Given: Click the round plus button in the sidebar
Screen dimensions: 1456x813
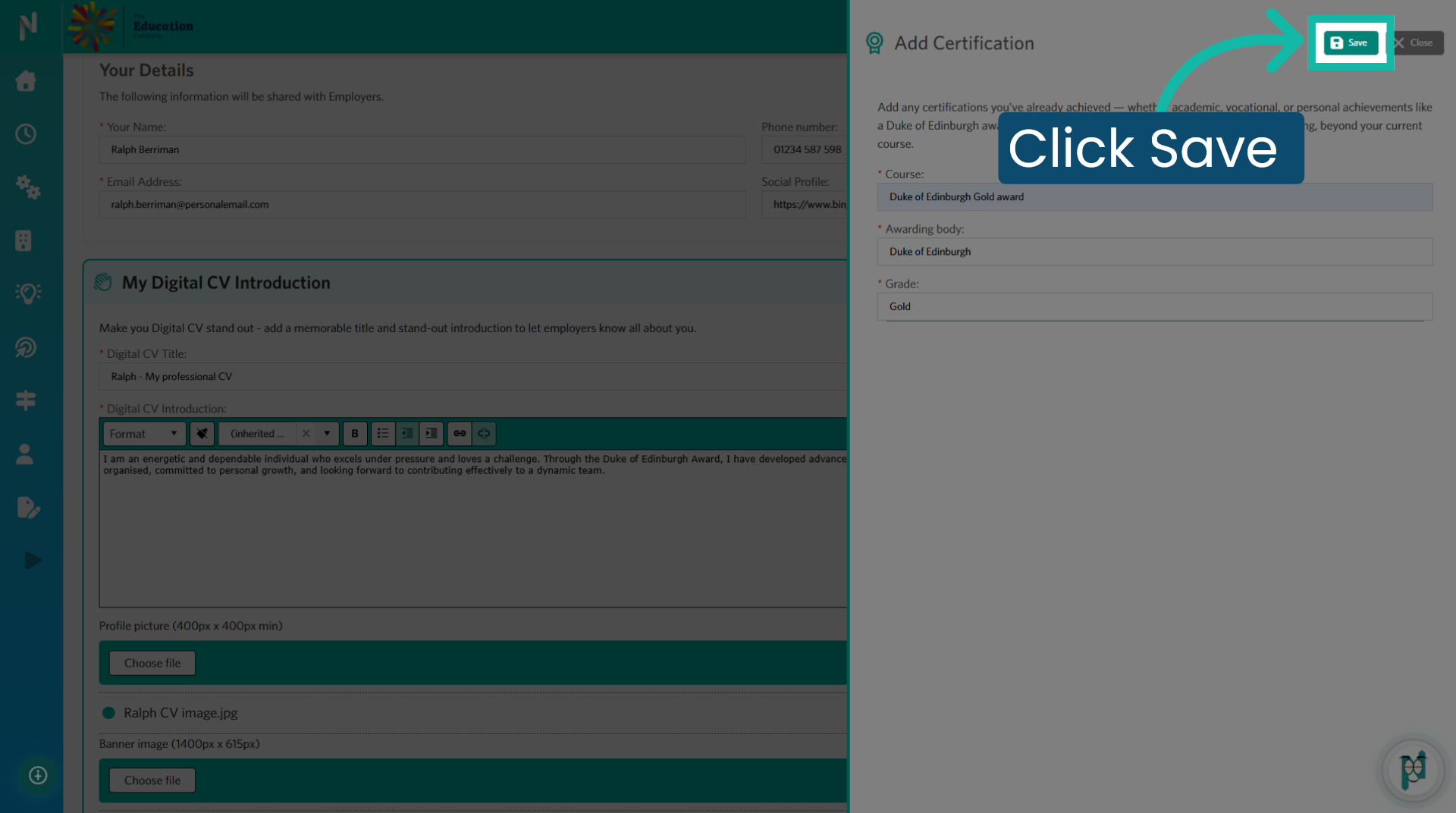Looking at the screenshot, I should pos(38,775).
